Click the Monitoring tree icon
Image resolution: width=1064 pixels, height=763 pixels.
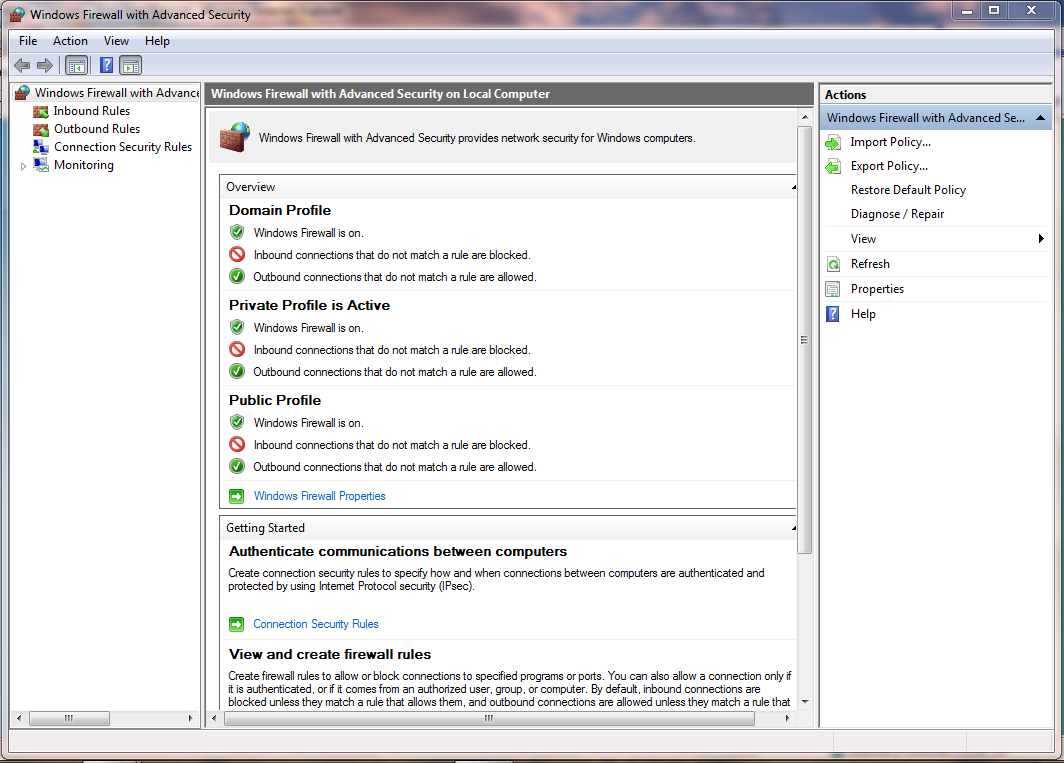click(x=41, y=165)
